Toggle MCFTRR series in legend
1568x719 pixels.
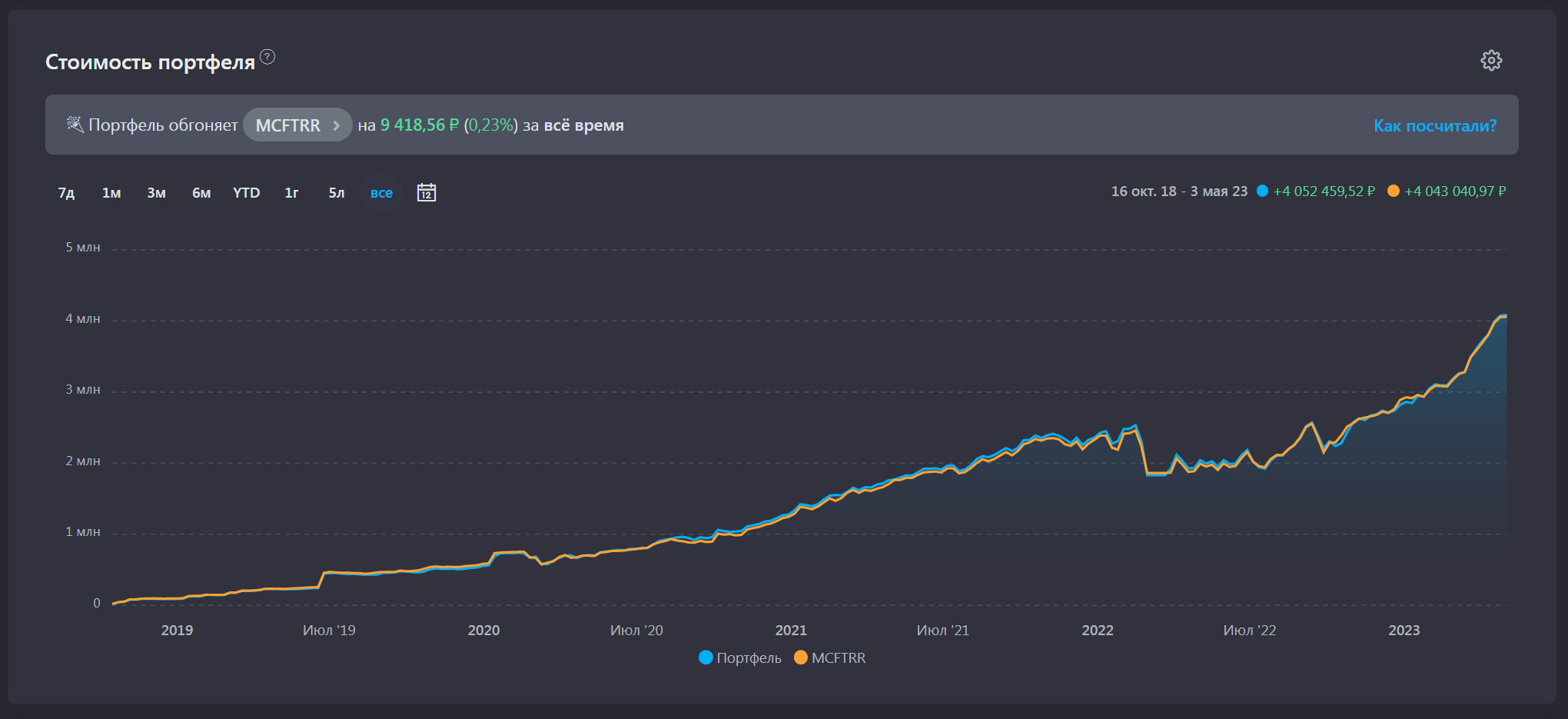(830, 657)
